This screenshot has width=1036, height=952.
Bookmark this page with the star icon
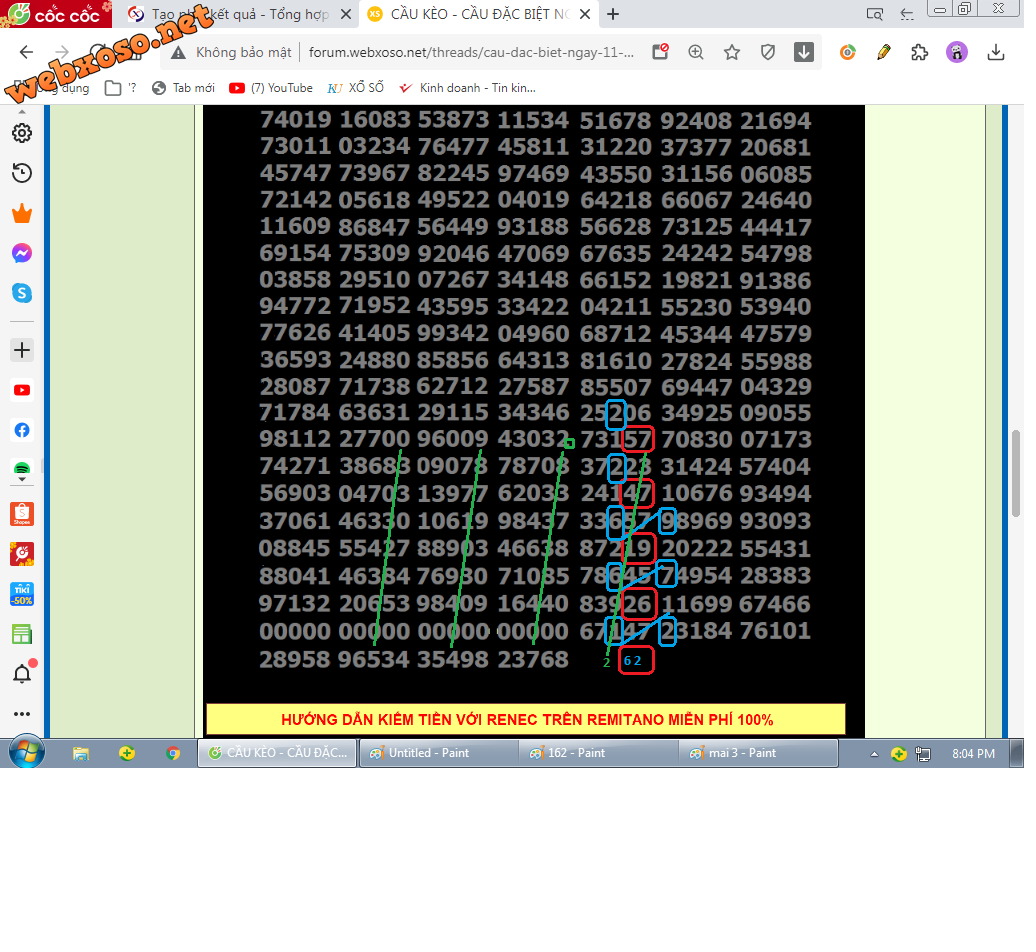pos(732,53)
